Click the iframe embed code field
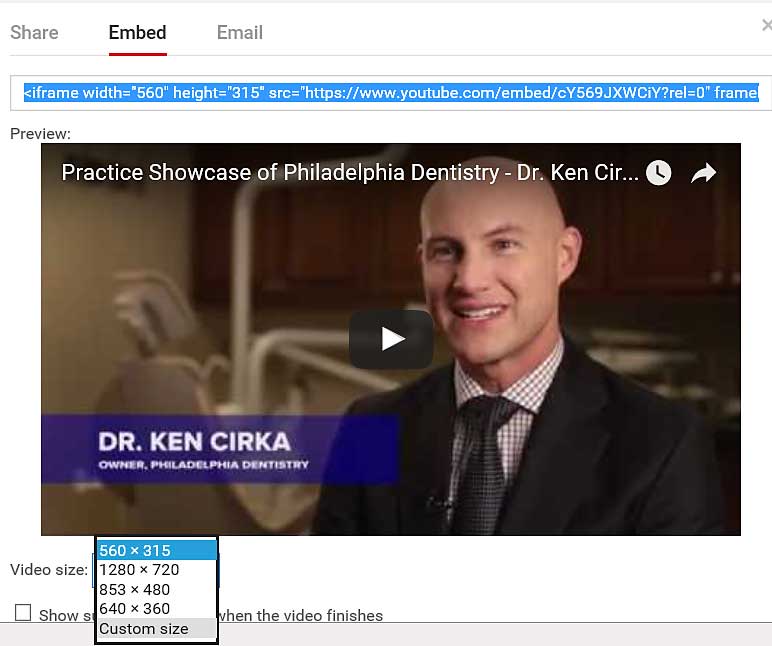Screen dimensions: 772x646 tap(391, 93)
